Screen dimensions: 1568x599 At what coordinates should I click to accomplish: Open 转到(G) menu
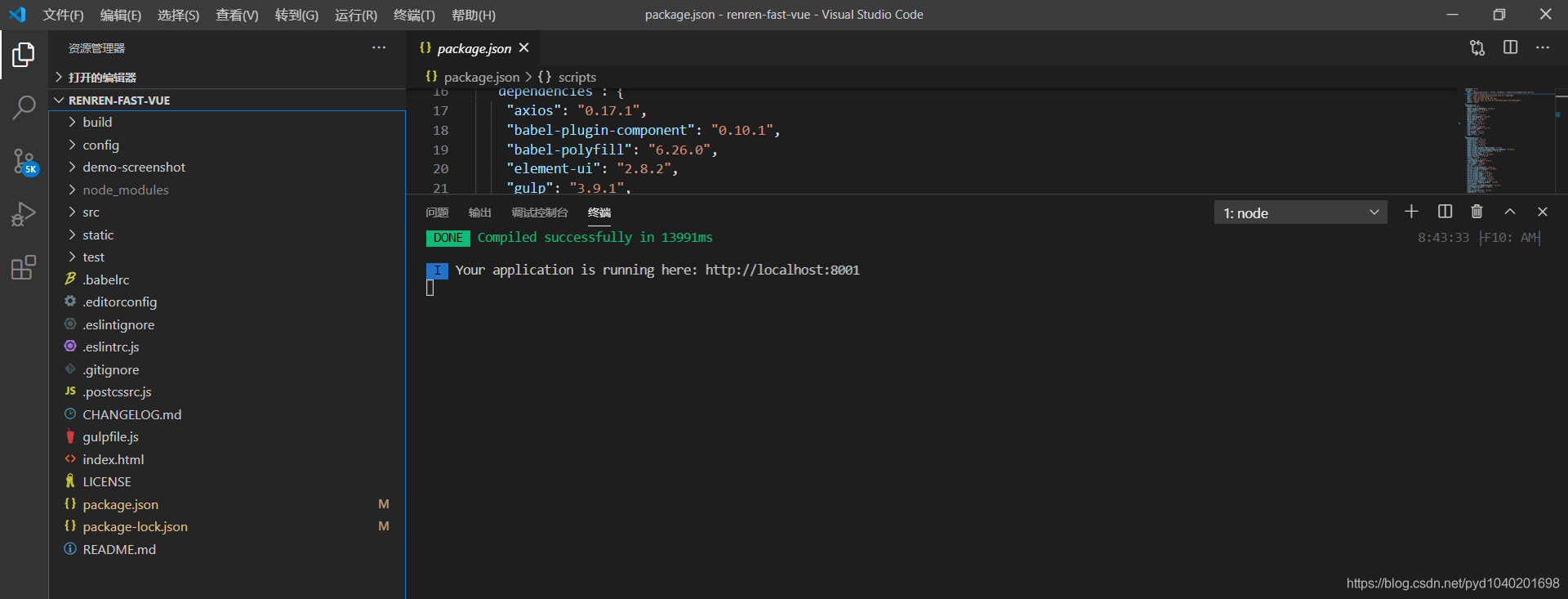pos(296,15)
